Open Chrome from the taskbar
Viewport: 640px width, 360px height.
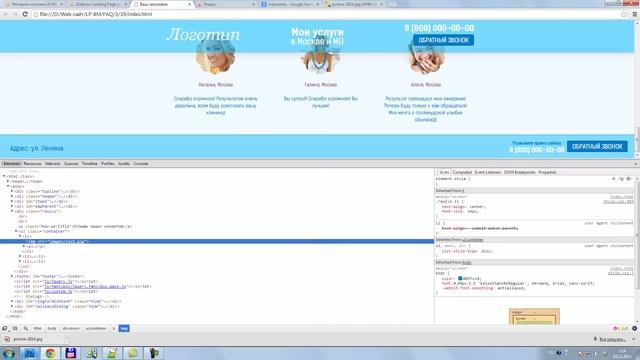[x=50, y=353]
